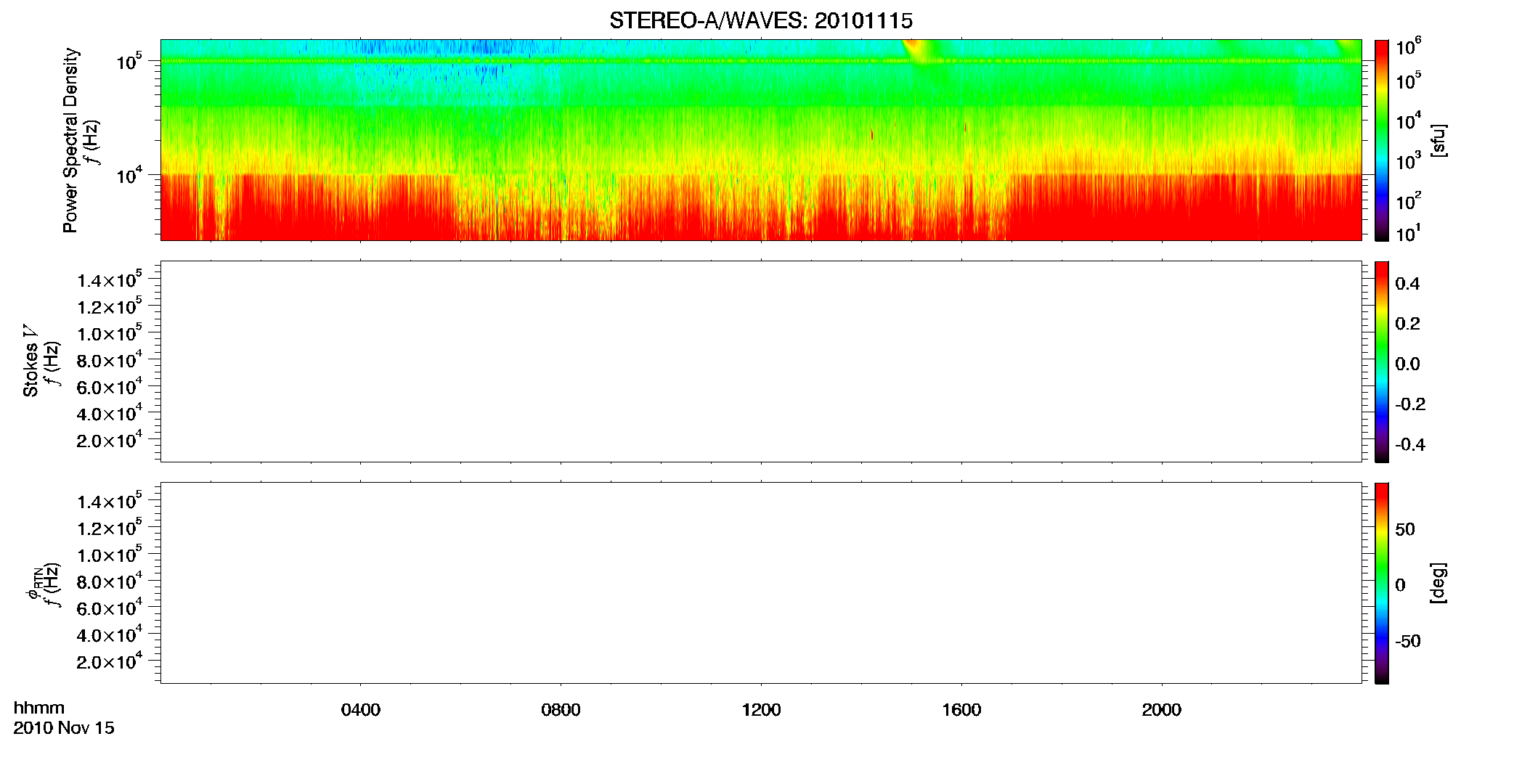
Task: Click the [sfu] unit label
Action: 1438,141
